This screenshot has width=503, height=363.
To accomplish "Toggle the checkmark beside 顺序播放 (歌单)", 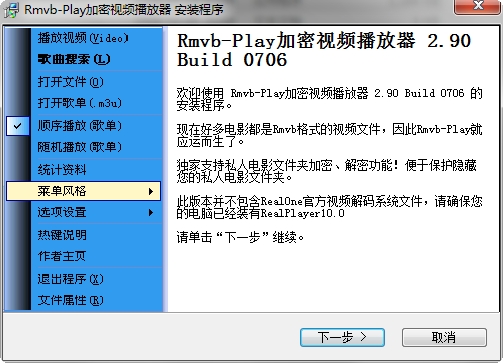I will [x=18, y=126].
